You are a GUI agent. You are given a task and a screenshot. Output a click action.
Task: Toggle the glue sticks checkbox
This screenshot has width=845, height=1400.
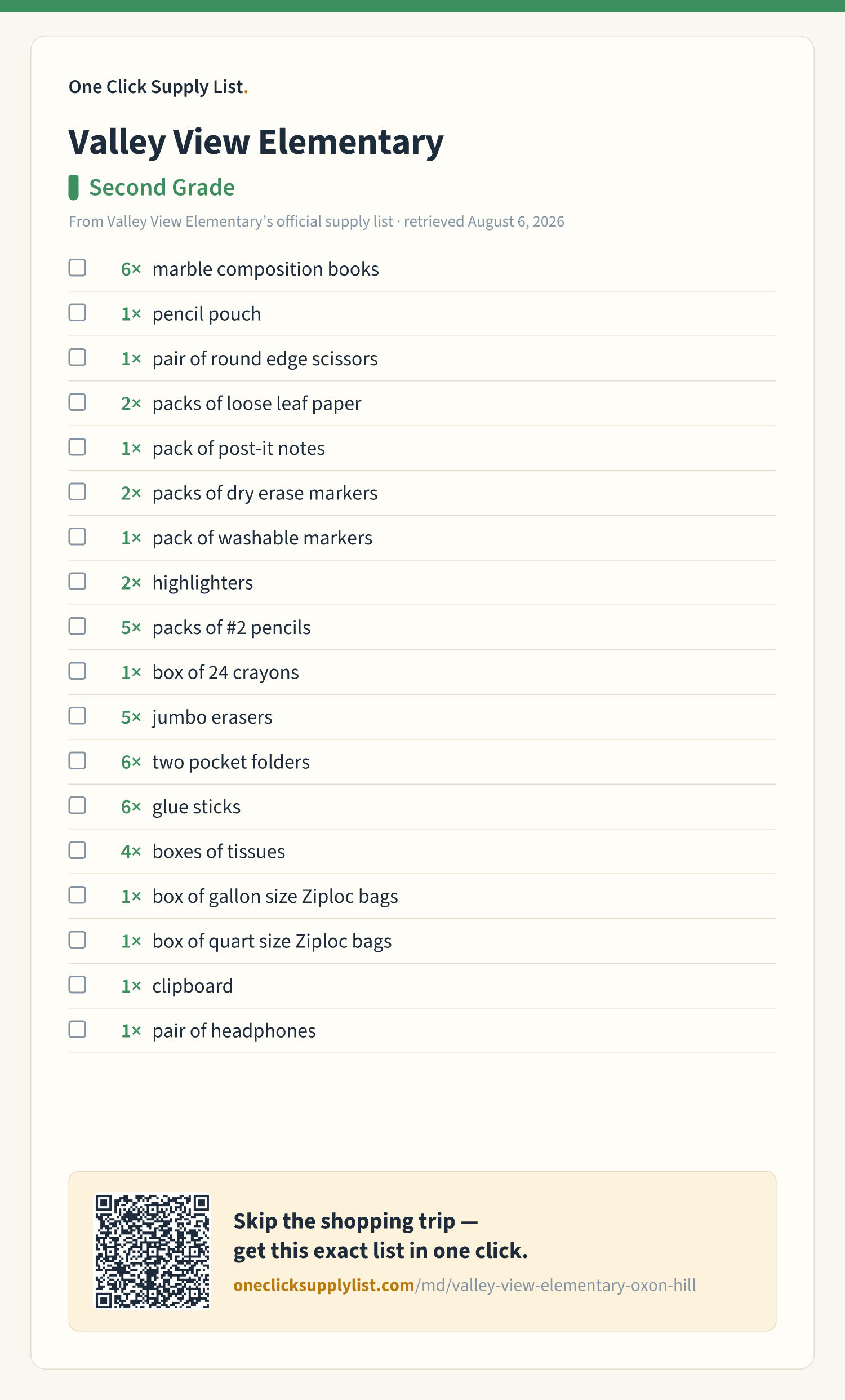(77, 806)
